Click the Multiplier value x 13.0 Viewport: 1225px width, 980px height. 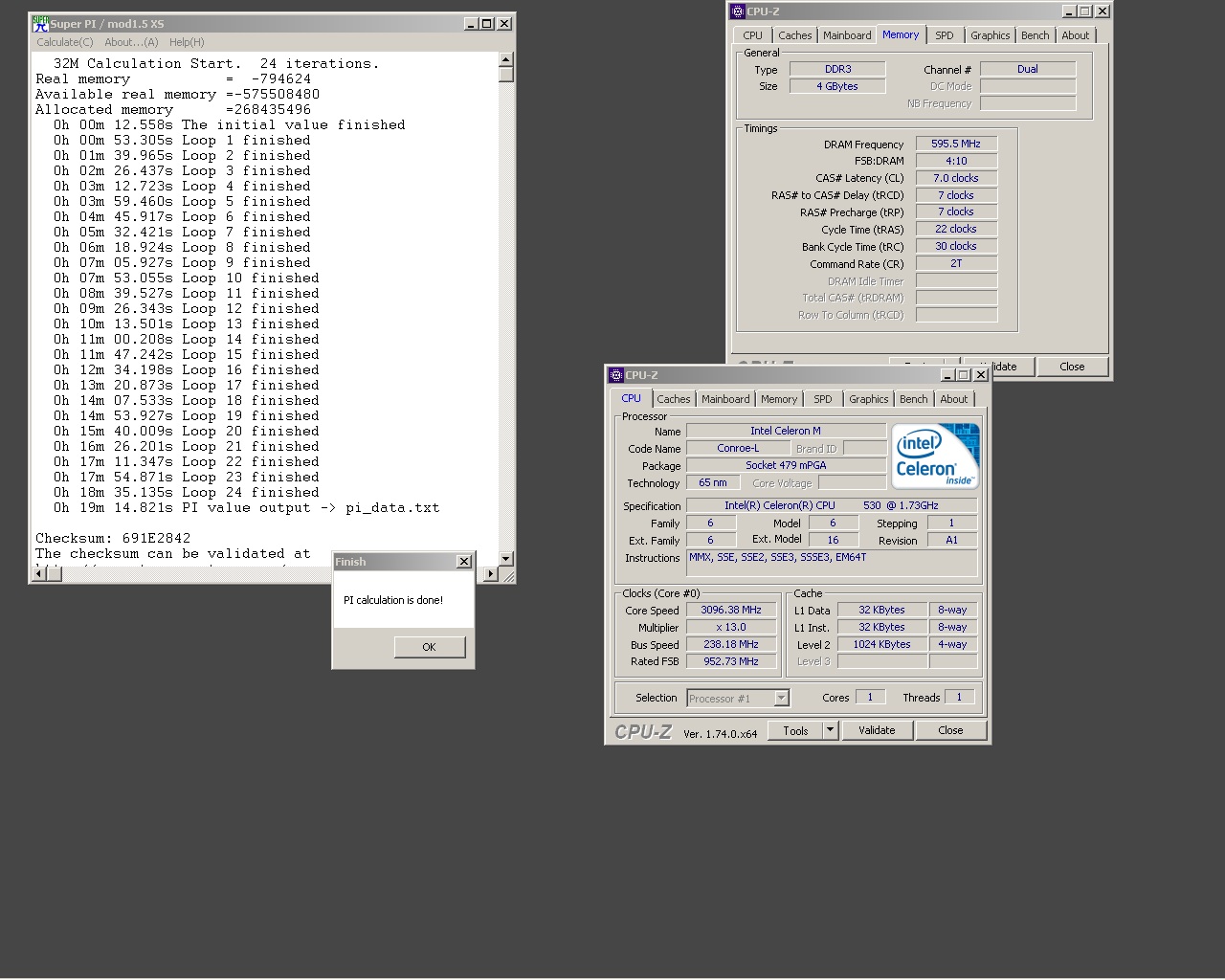(x=731, y=627)
